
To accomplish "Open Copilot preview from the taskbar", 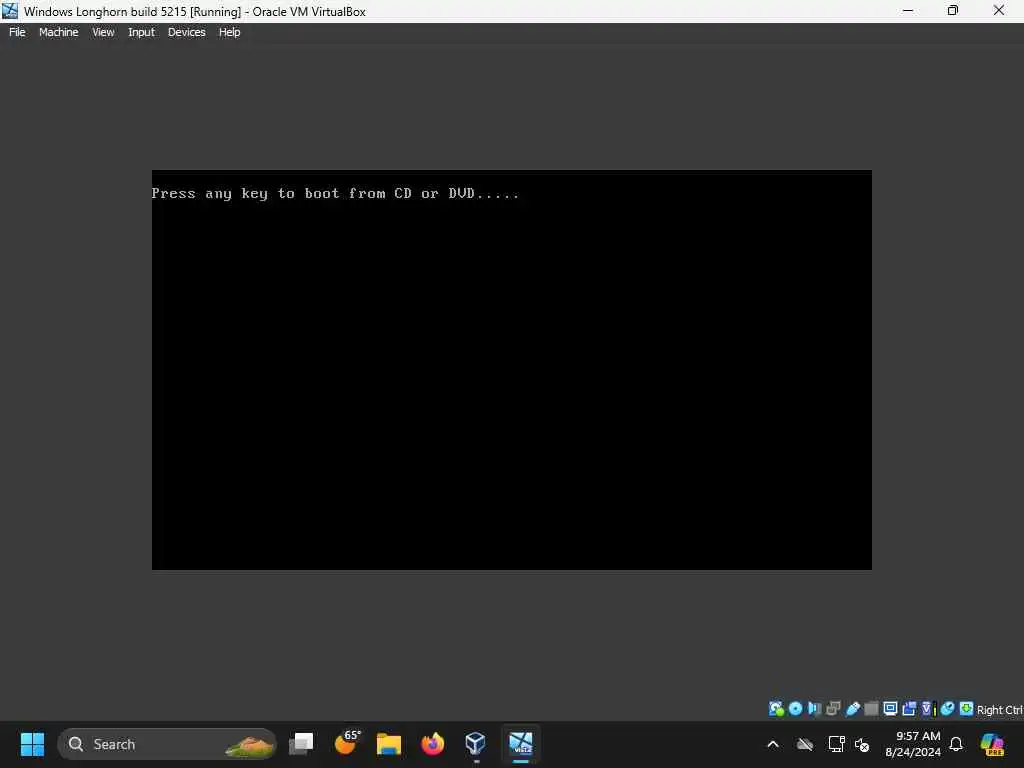I will pyautogui.click(x=992, y=744).
